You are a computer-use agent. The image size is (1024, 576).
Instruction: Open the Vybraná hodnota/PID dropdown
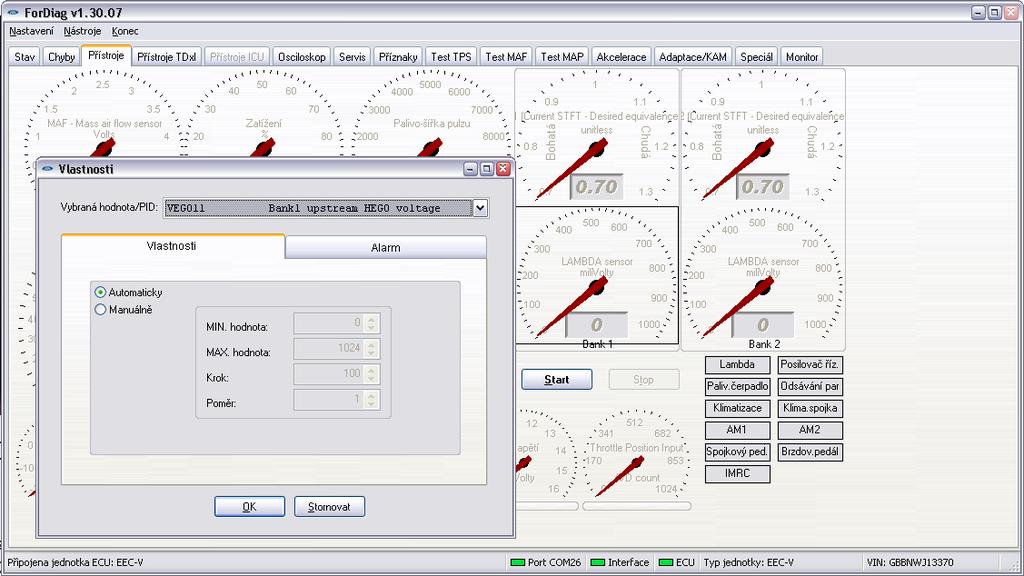tap(480, 208)
